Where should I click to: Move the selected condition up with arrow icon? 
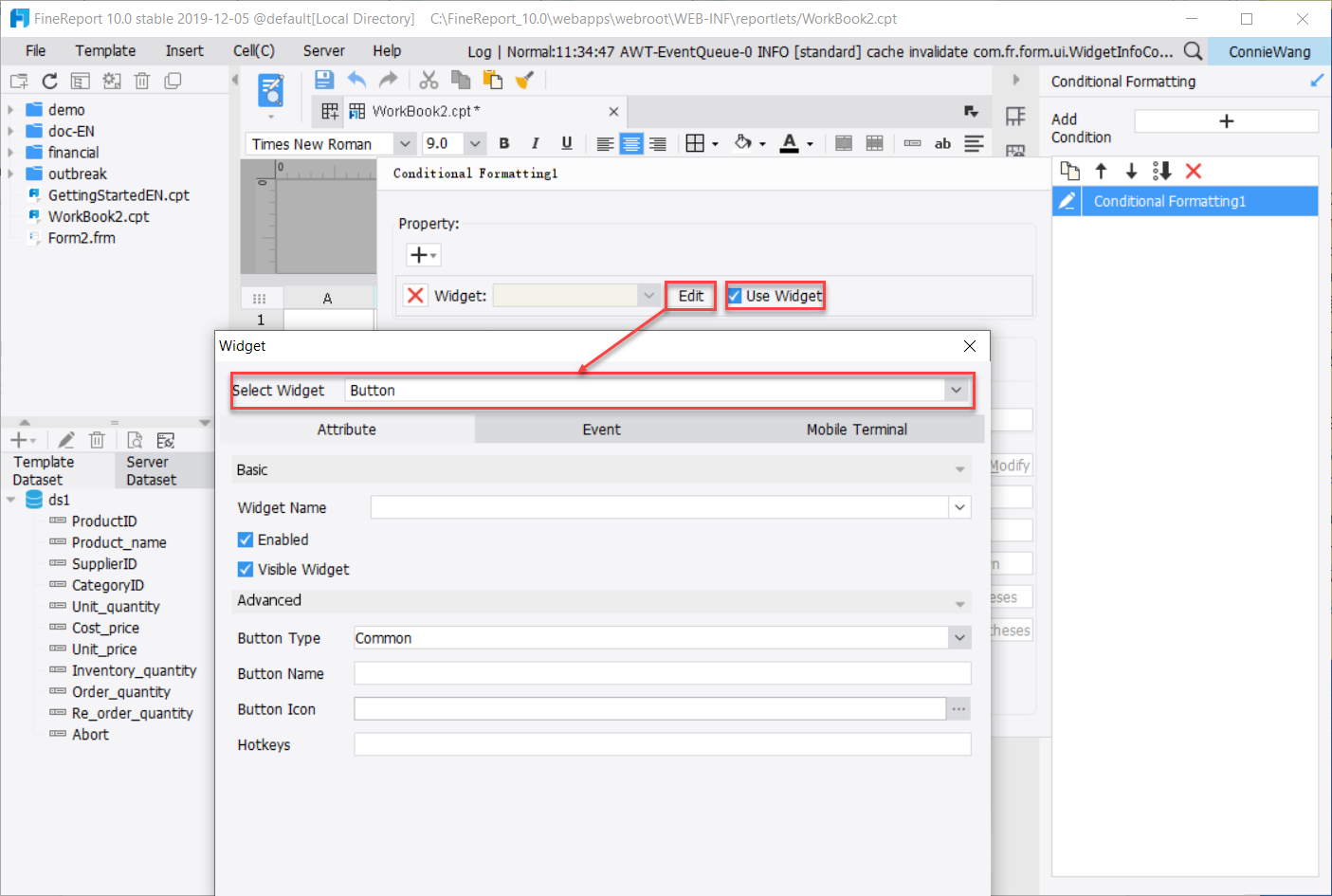point(1101,171)
